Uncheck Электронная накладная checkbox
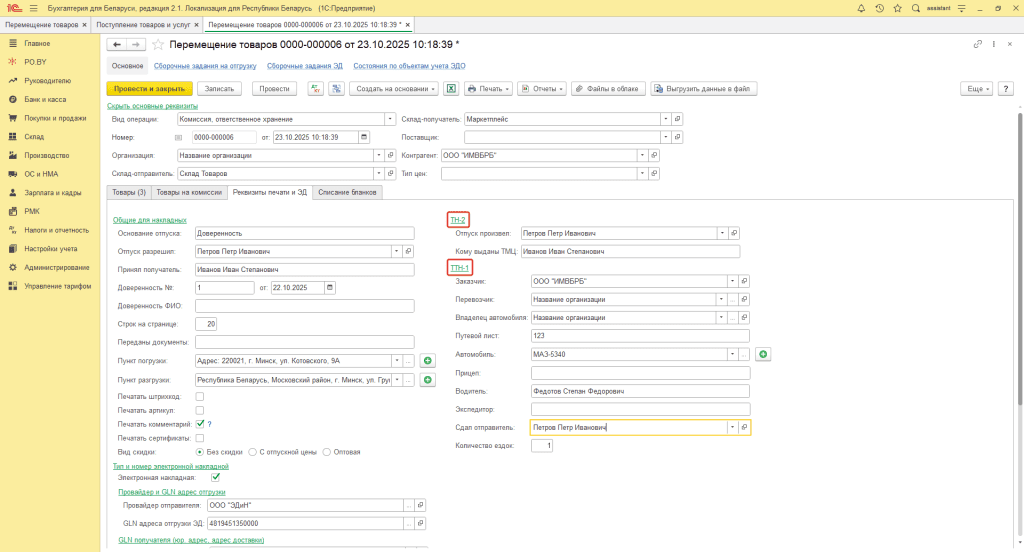 [x=216, y=478]
